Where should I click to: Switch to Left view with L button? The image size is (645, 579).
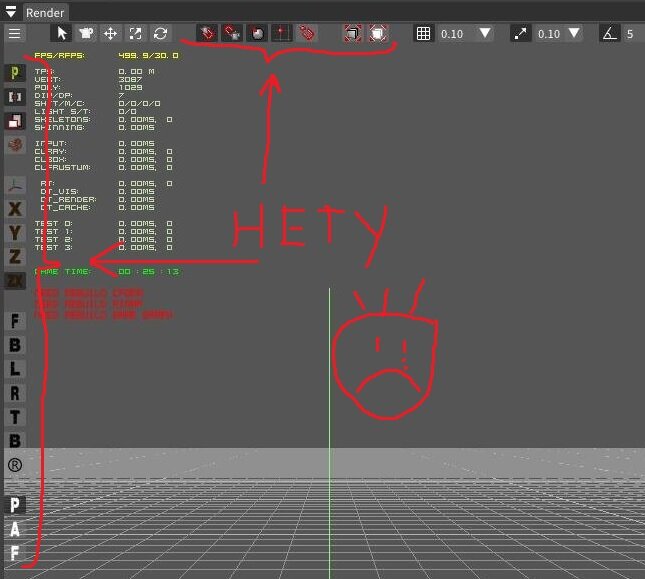(x=15, y=369)
